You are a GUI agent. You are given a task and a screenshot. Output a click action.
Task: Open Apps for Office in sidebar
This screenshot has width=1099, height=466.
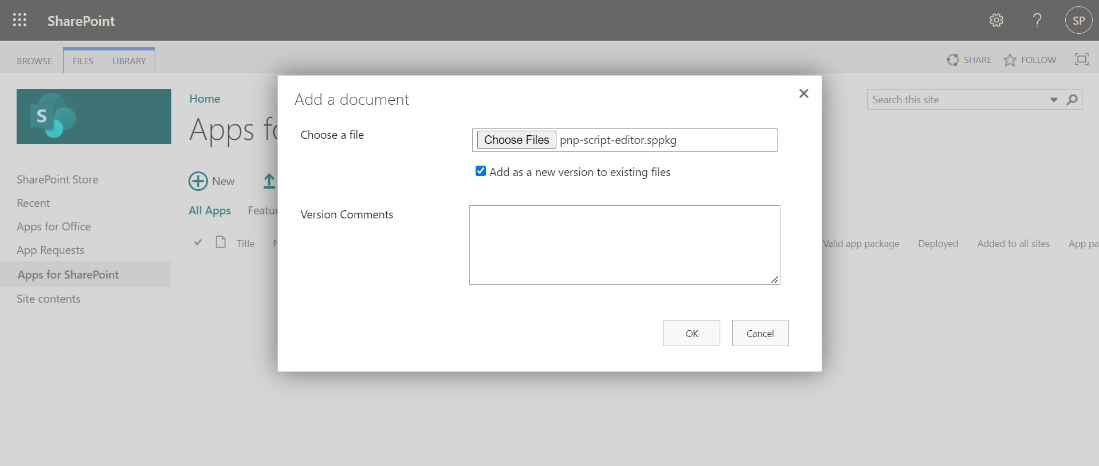[54, 226]
